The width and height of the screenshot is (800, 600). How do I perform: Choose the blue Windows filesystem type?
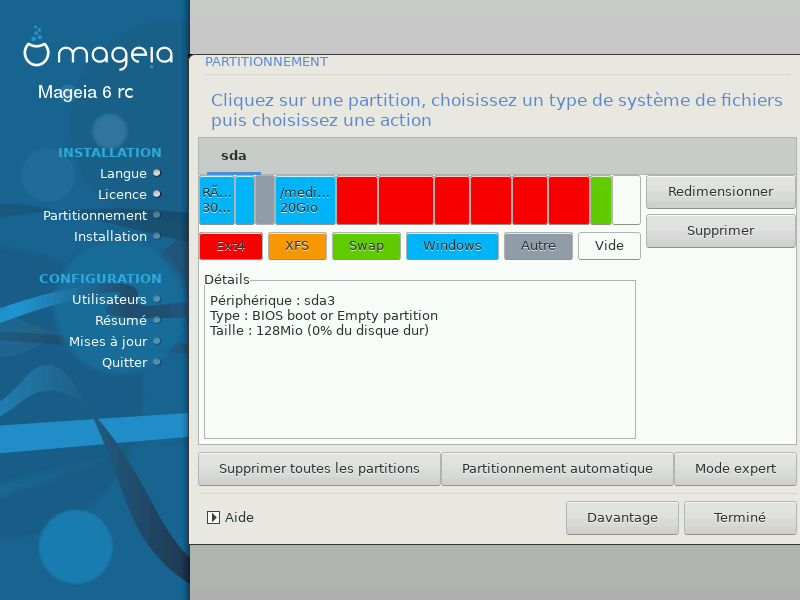click(452, 246)
